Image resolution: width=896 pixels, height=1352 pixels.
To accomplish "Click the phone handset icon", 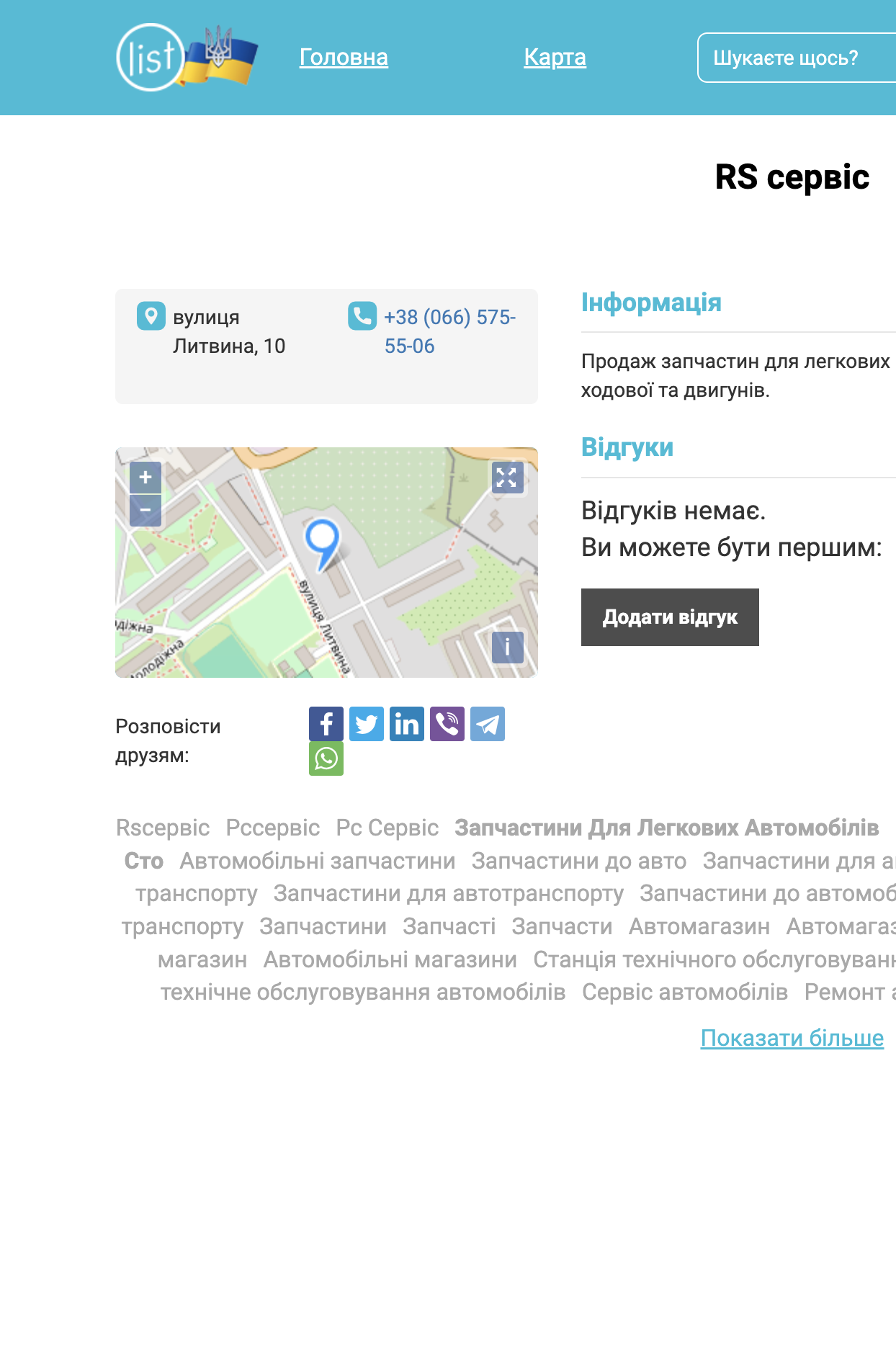I will pyautogui.click(x=362, y=316).
